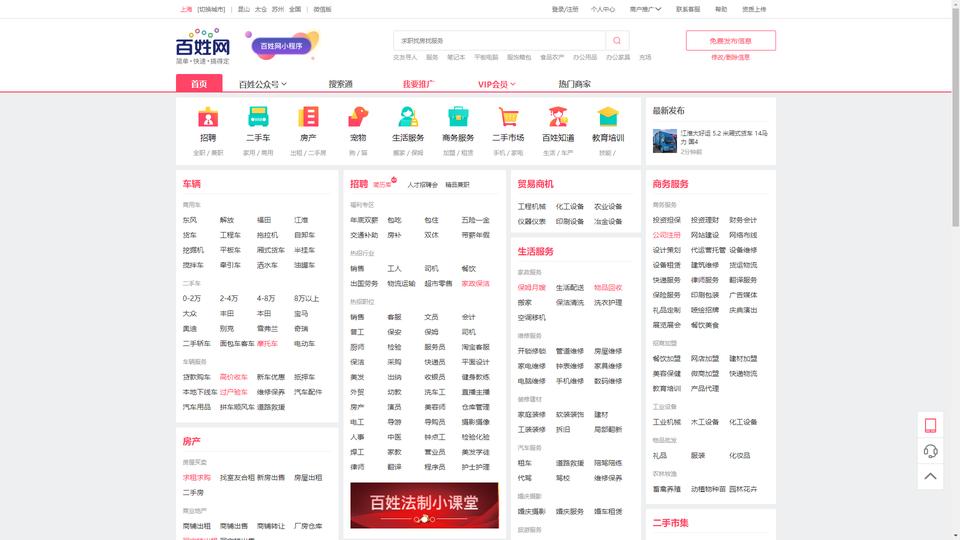The width and height of the screenshot is (960, 540).
Task: Click the 人才招聘会 link beside 招聘
Action: 422,185
